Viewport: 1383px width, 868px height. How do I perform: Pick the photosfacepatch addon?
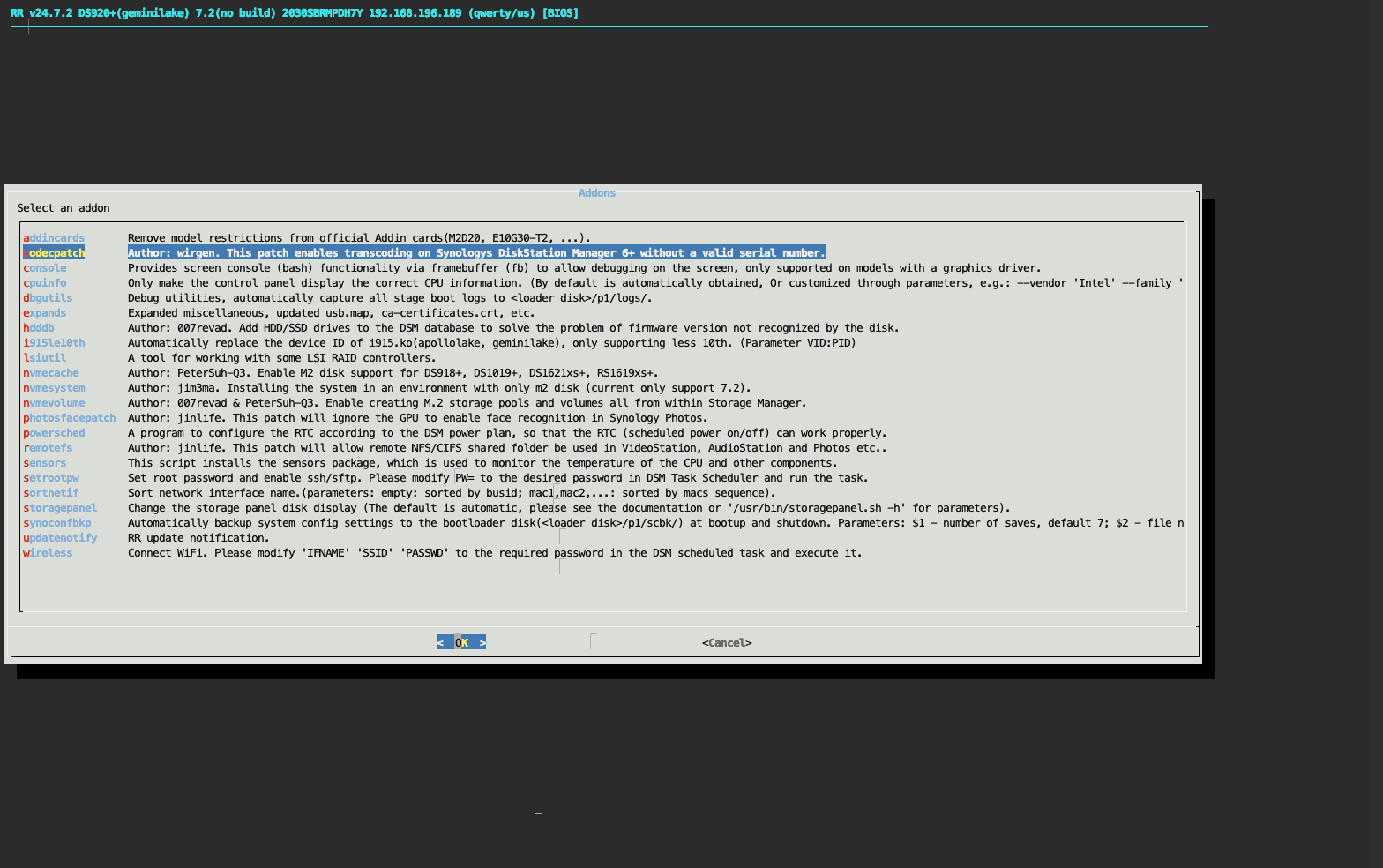[70, 418]
